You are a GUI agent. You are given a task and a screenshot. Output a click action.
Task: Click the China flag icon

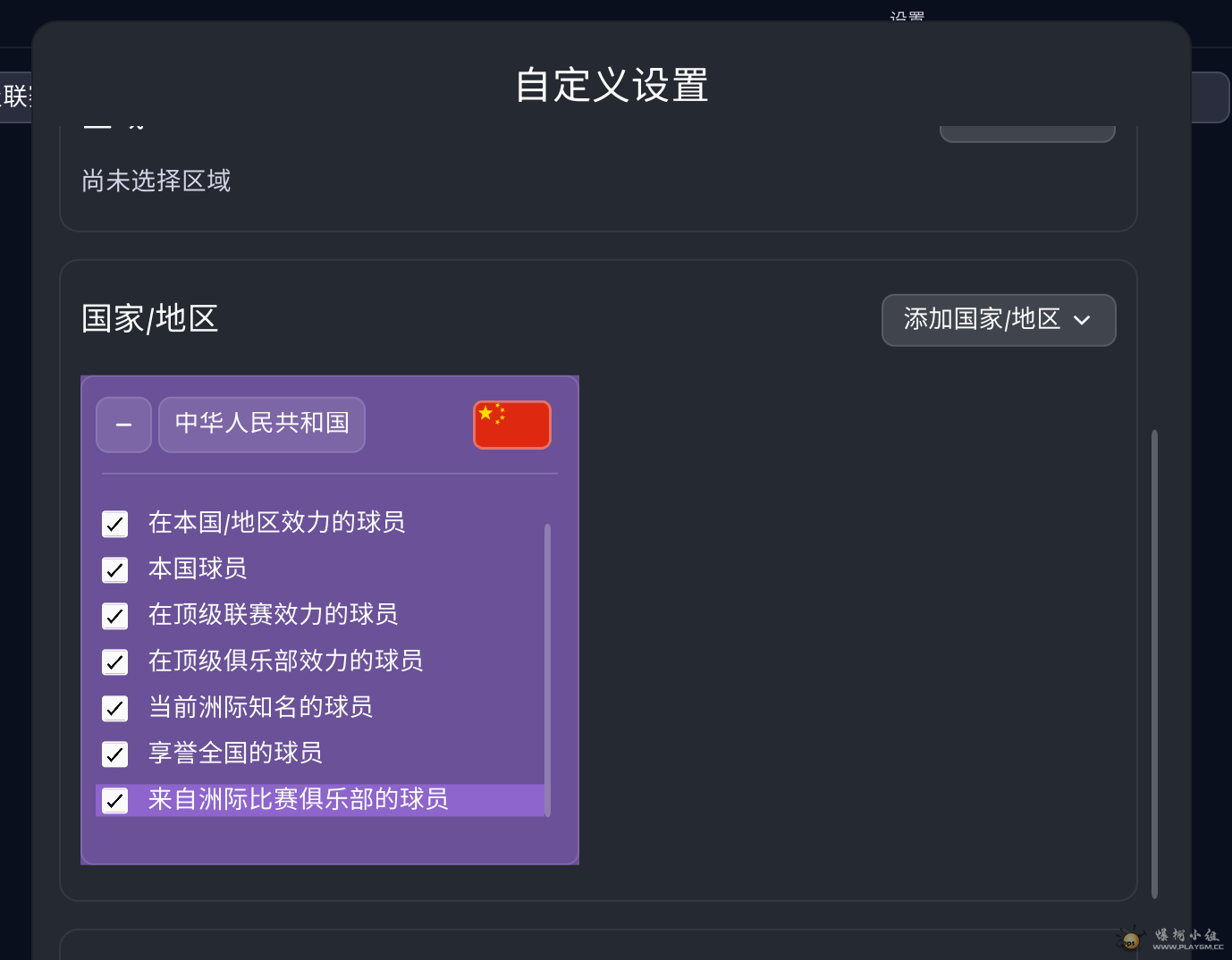click(x=512, y=425)
